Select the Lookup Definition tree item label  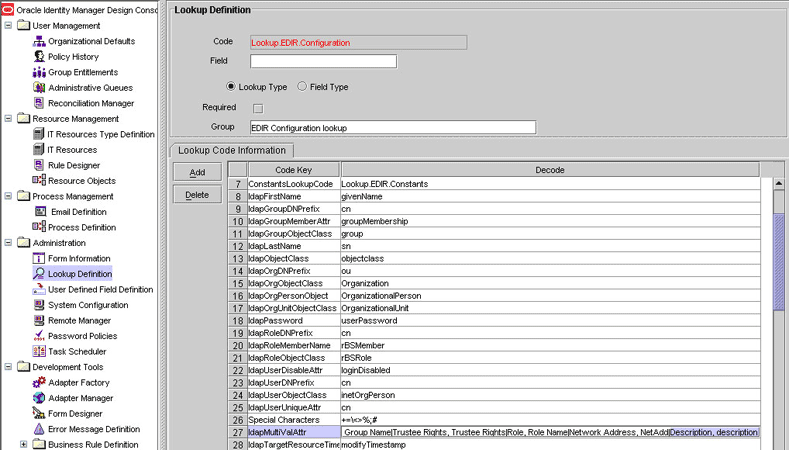80,274
